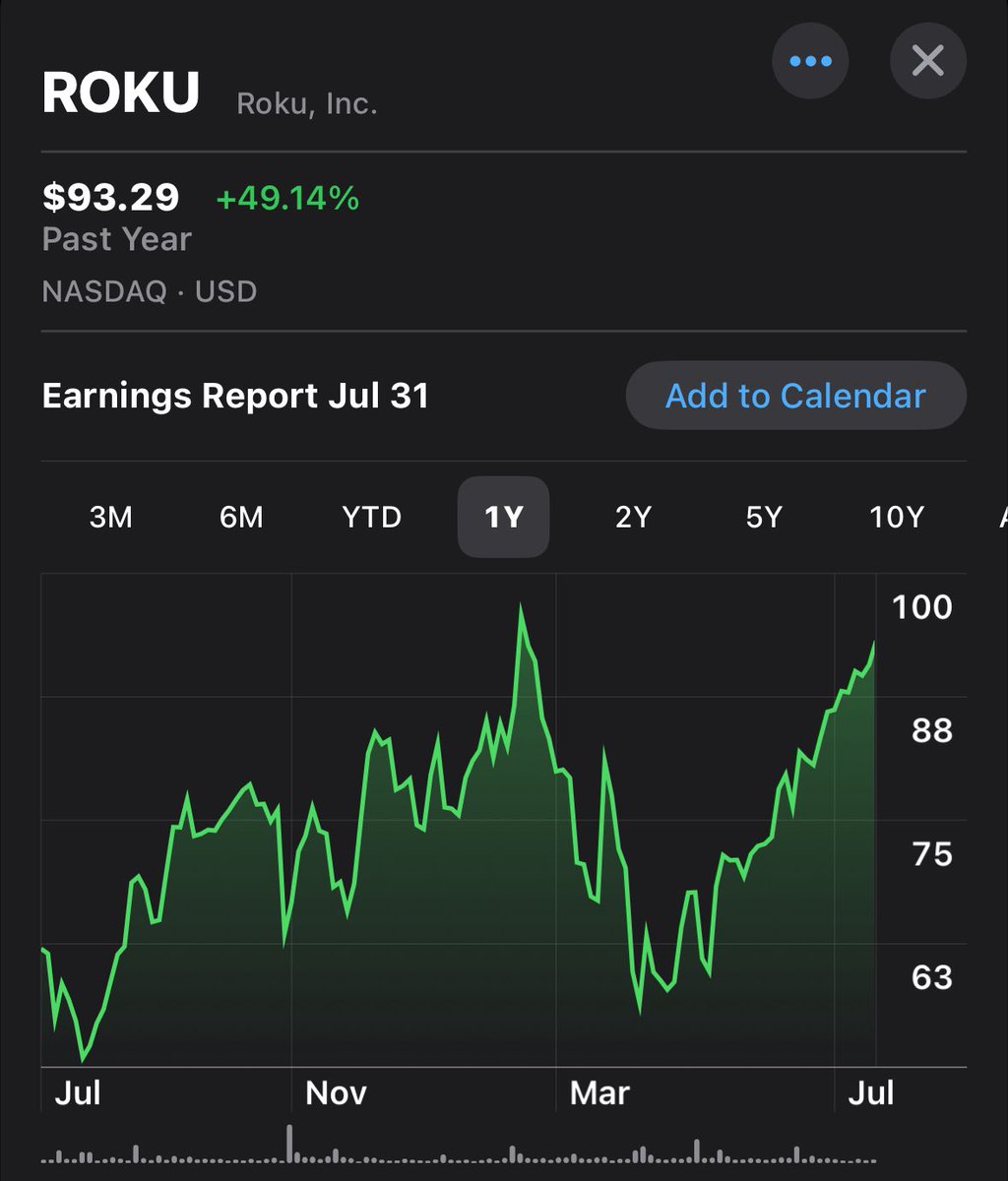Open the three-dot more options menu
1008x1181 pixels.
(x=810, y=61)
